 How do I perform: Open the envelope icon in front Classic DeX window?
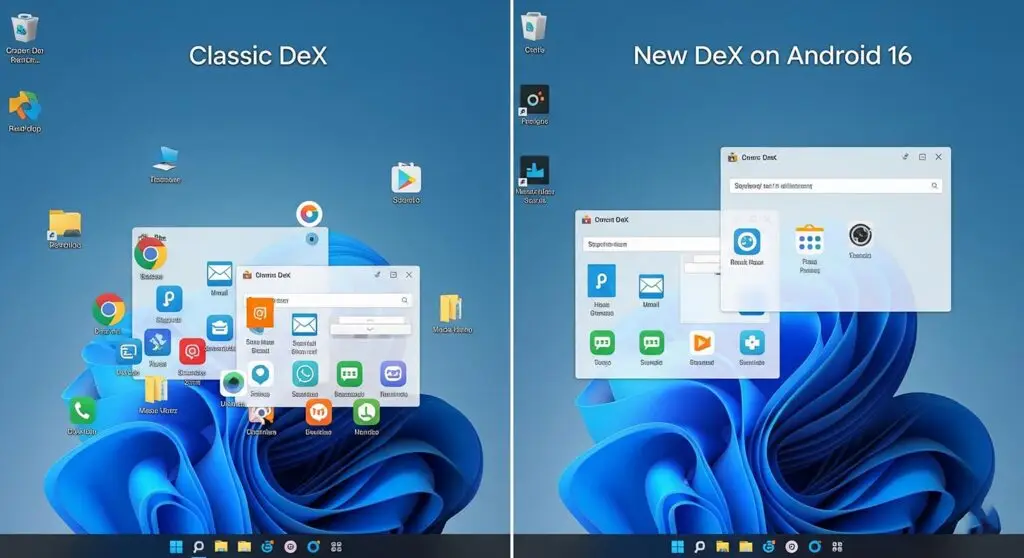304,325
